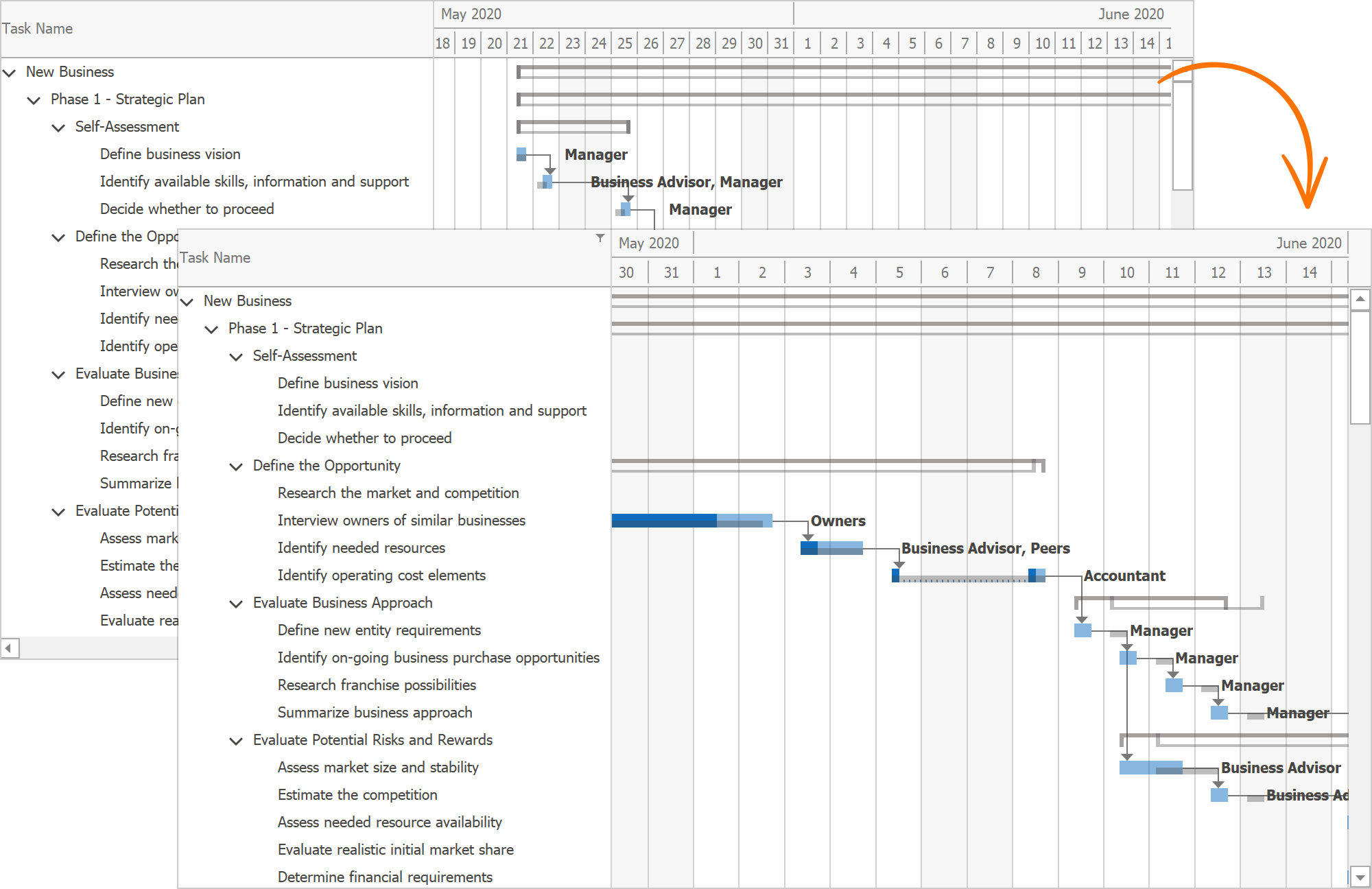The height and width of the screenshot is (889, 1372).
Task: Collapse Self-Assessment in the back tree
Action: tap(59, 128)
